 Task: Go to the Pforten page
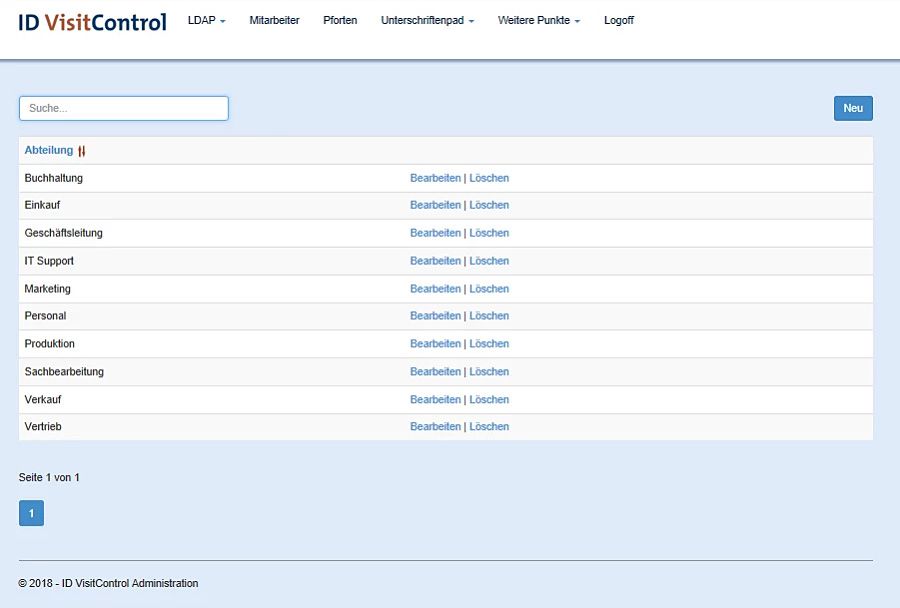340,20
